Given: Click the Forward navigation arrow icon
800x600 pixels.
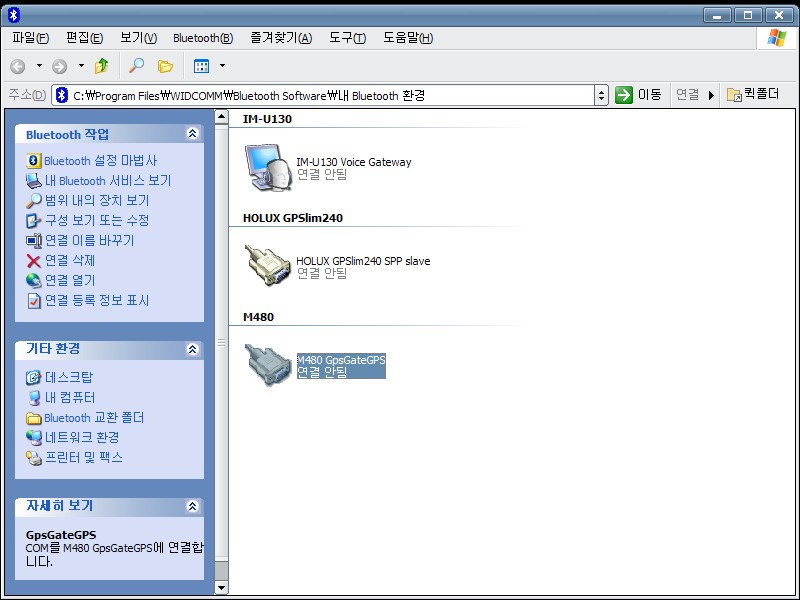Looking at the screenshot, I should click(60, 66).
